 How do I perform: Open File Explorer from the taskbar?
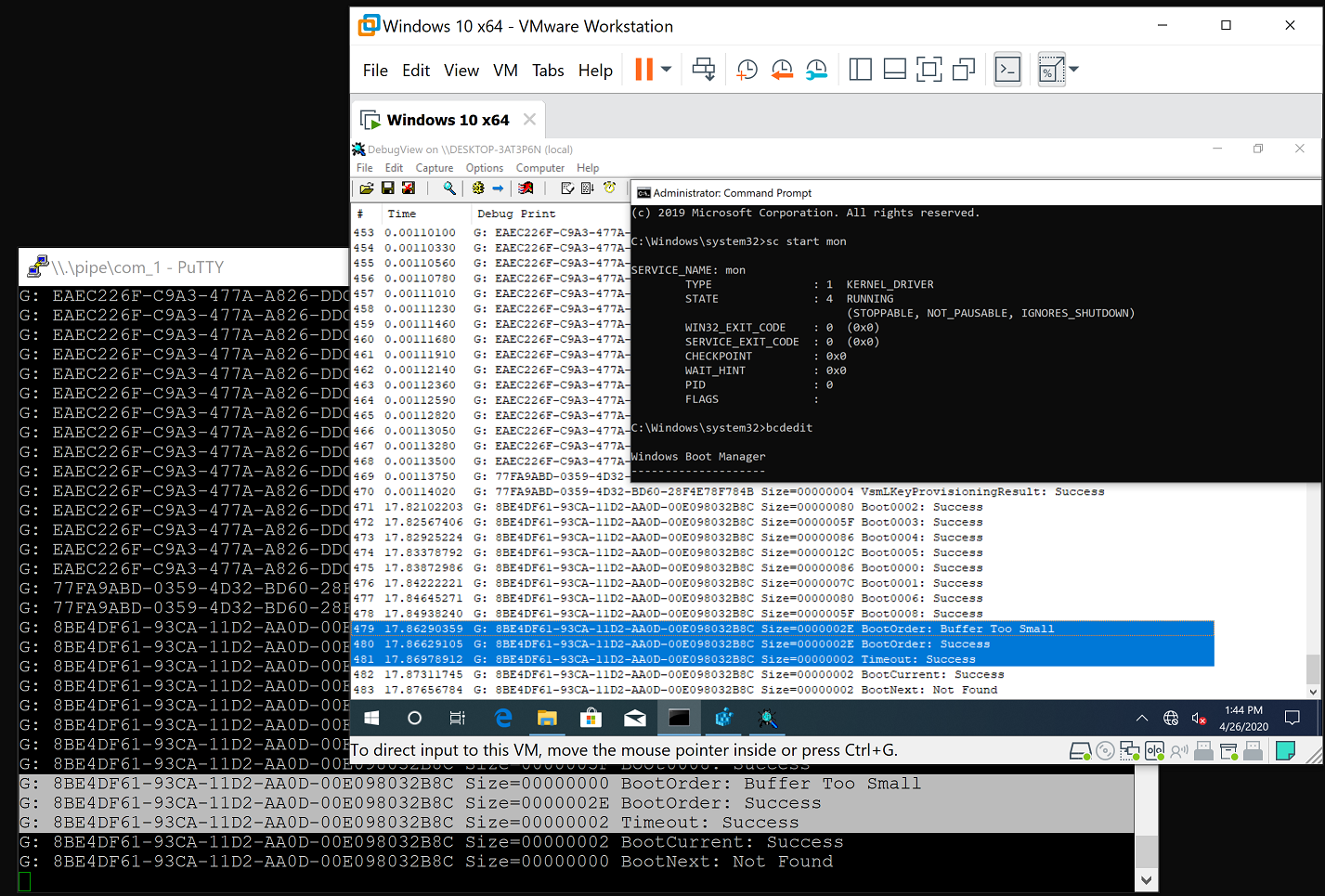click(x=547, y=718)
